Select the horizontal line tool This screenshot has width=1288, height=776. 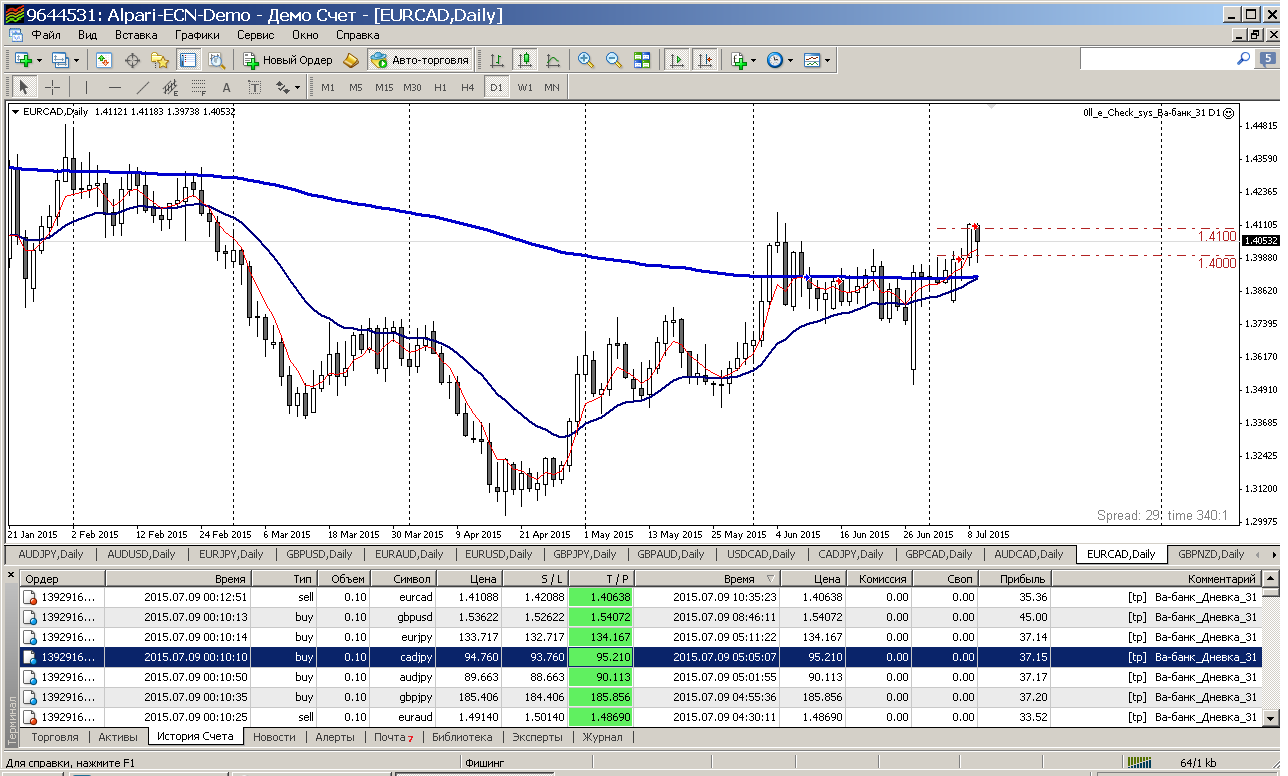coord(114,87)
